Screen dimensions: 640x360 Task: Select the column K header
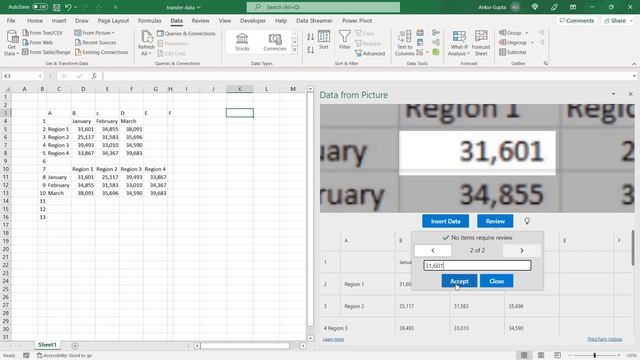[240, 89]
